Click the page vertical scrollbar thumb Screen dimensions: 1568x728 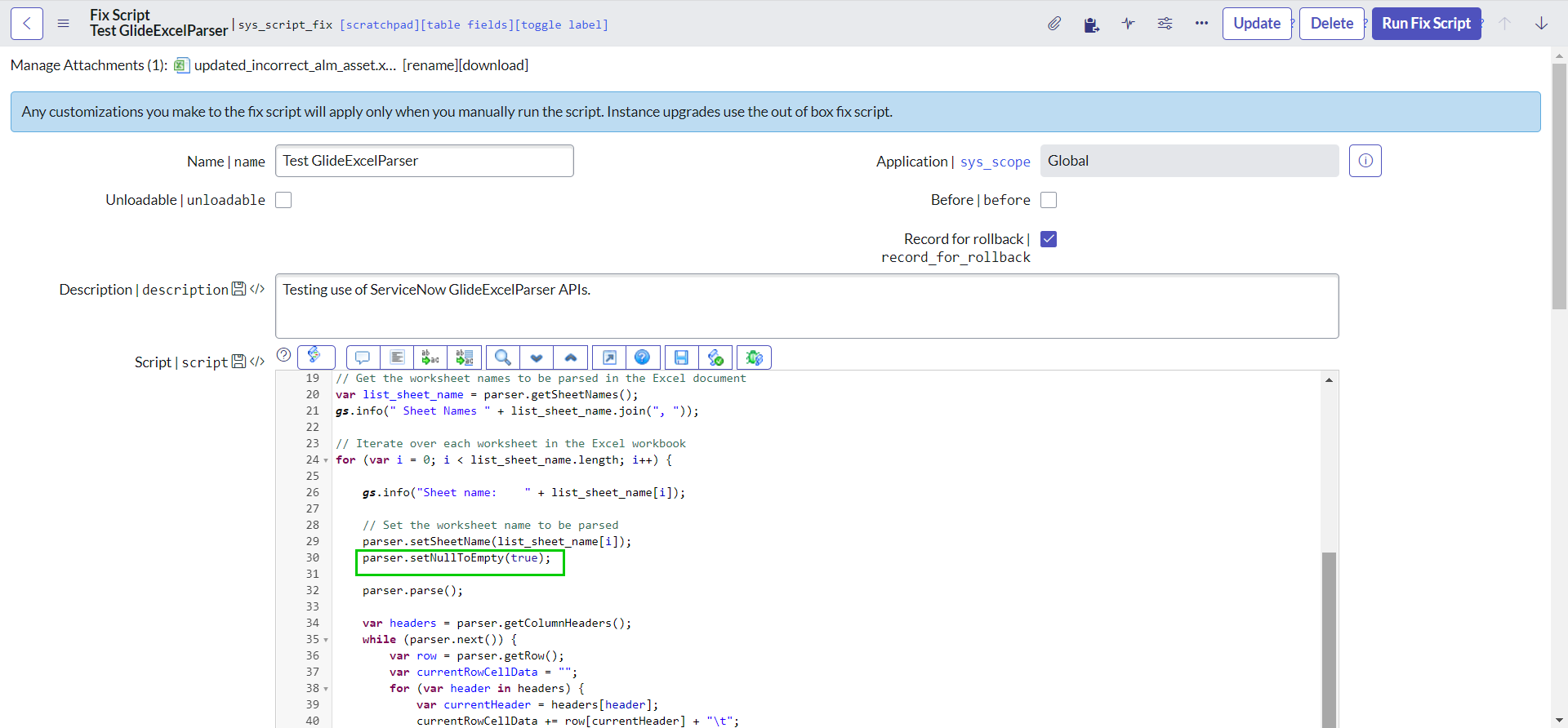click(1559, 186)
